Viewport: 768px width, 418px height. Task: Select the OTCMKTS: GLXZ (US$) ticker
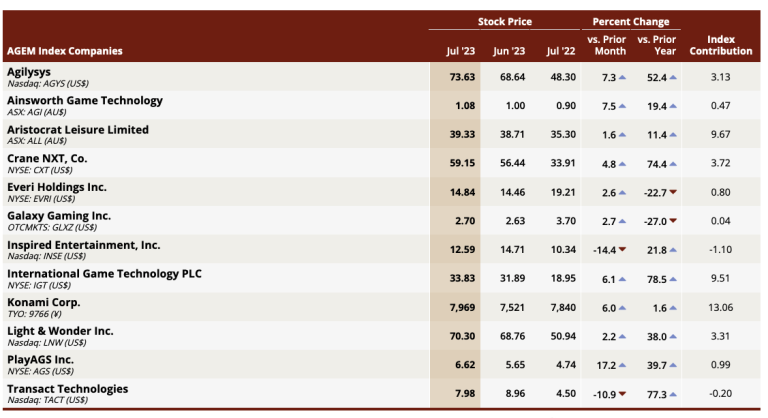pyautogui.click(x=52, y=227)
